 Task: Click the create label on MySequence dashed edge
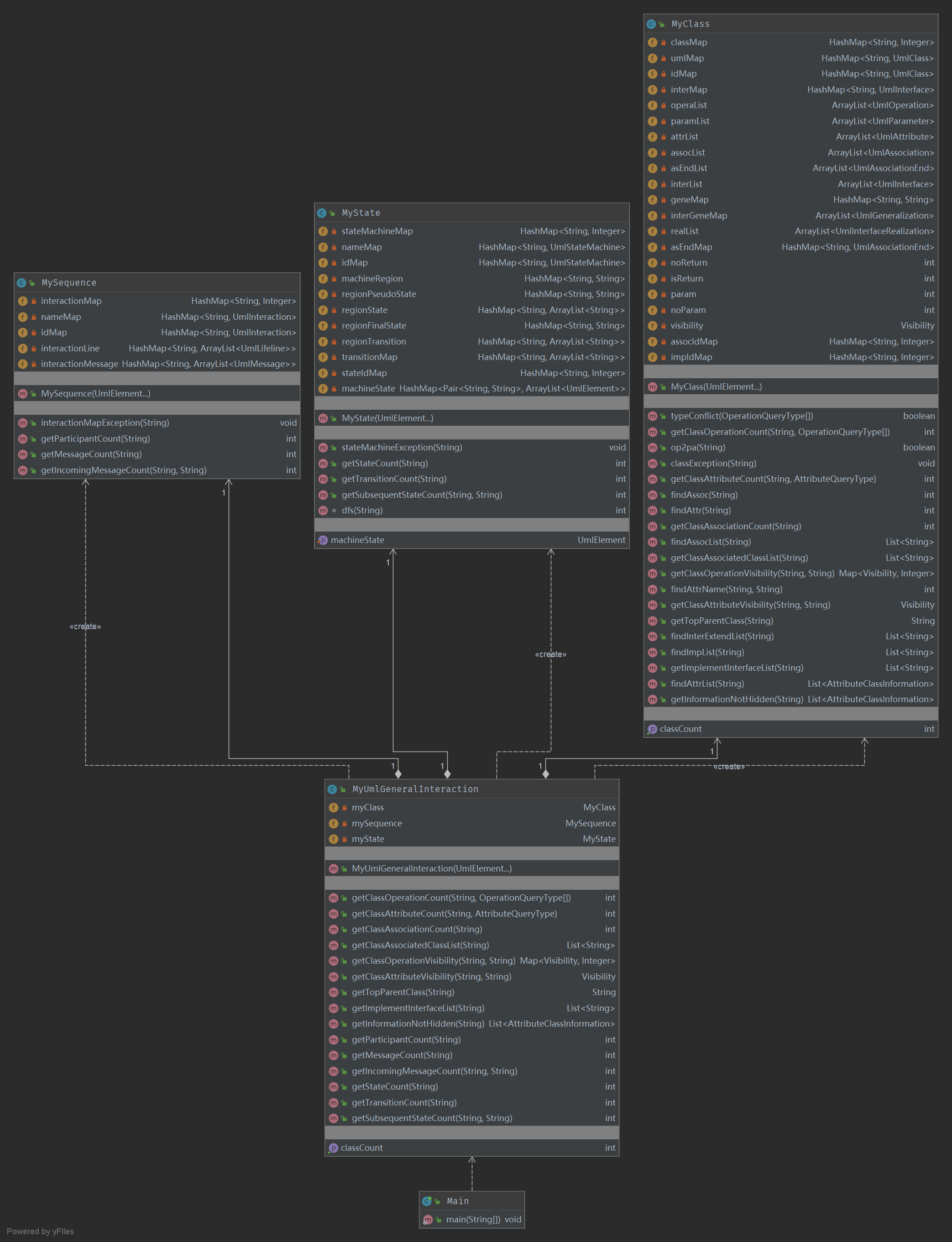point(85,626)
